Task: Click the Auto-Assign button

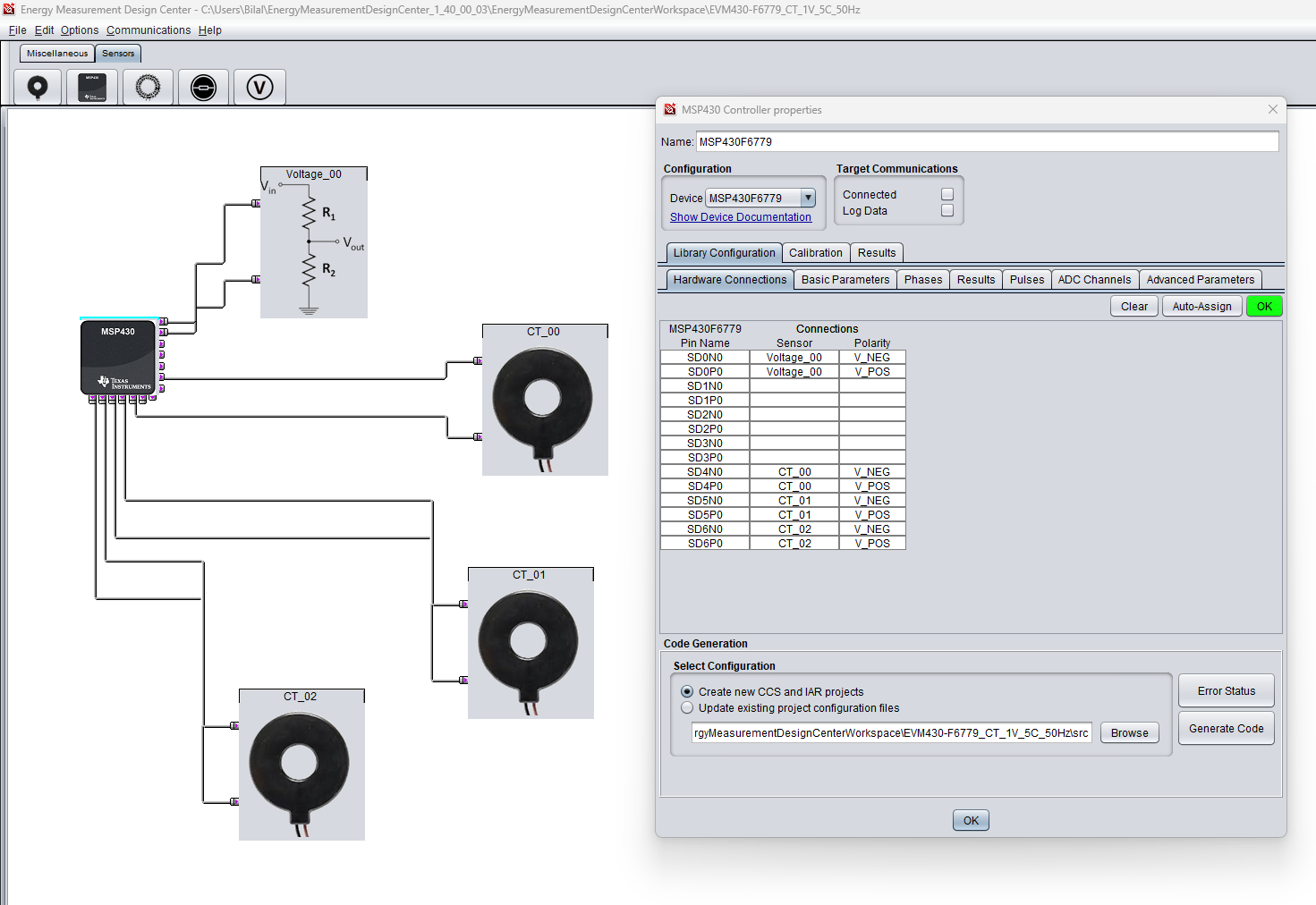Action: tap(1202, 307)
